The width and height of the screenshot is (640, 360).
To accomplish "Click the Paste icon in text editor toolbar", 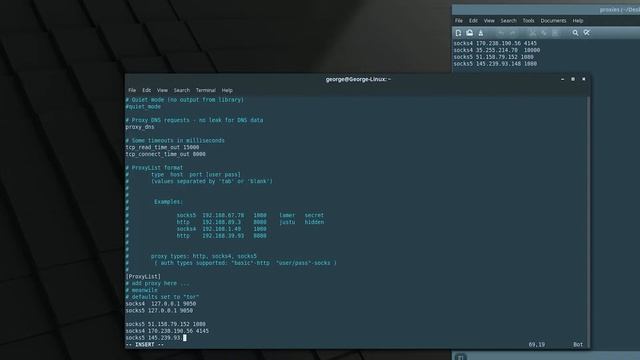I will [555, 33].
